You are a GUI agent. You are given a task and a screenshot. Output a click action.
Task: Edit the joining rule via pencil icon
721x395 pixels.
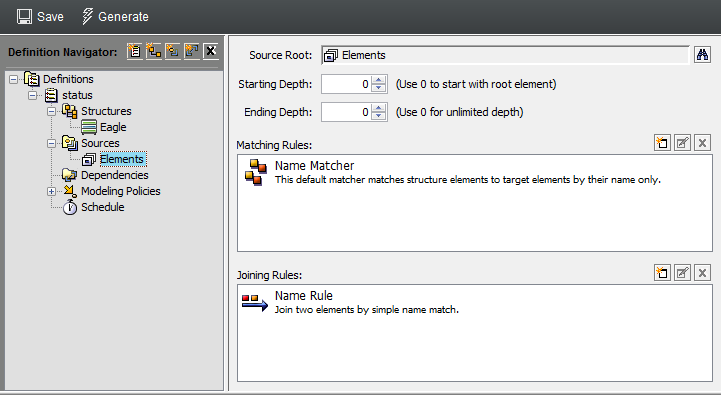[682, 273]
